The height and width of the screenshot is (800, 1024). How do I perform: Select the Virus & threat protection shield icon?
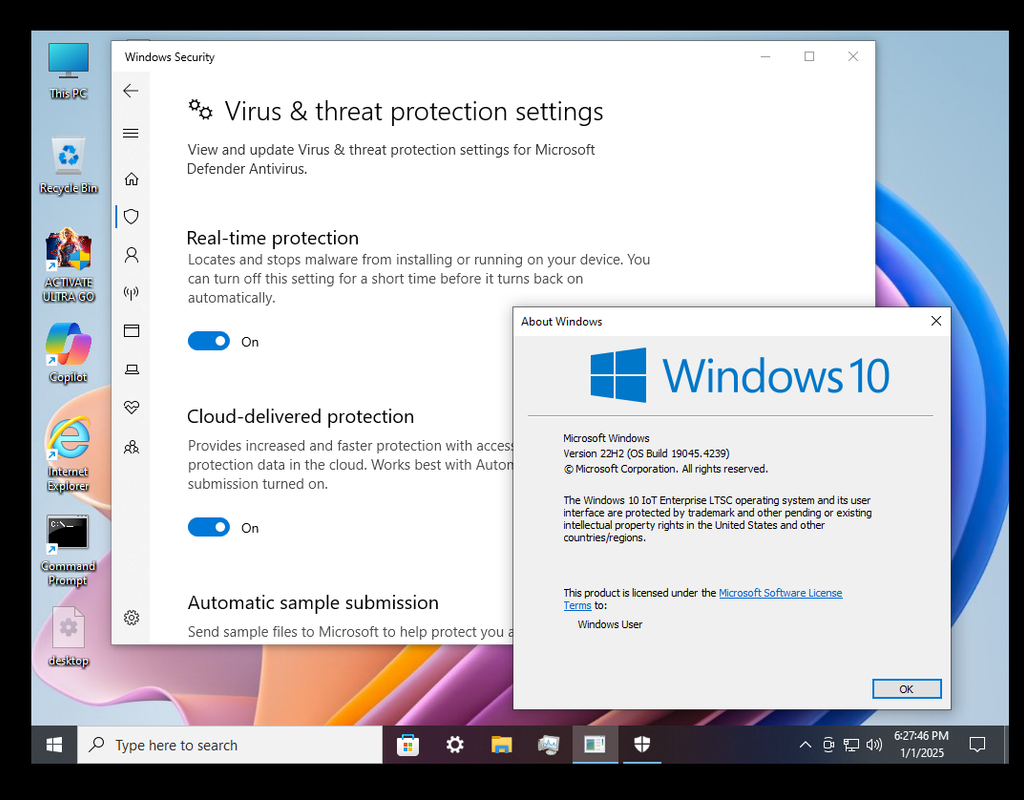point(131,216)
